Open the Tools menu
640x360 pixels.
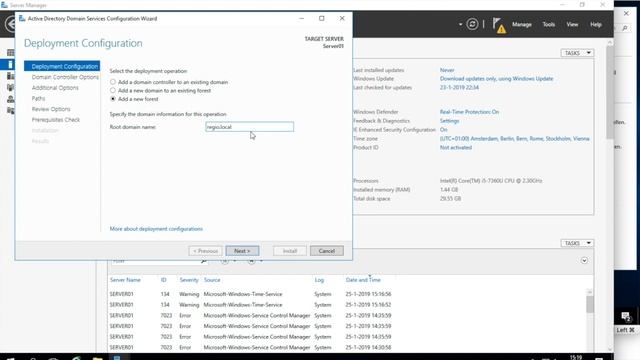(x=549, y=24)
